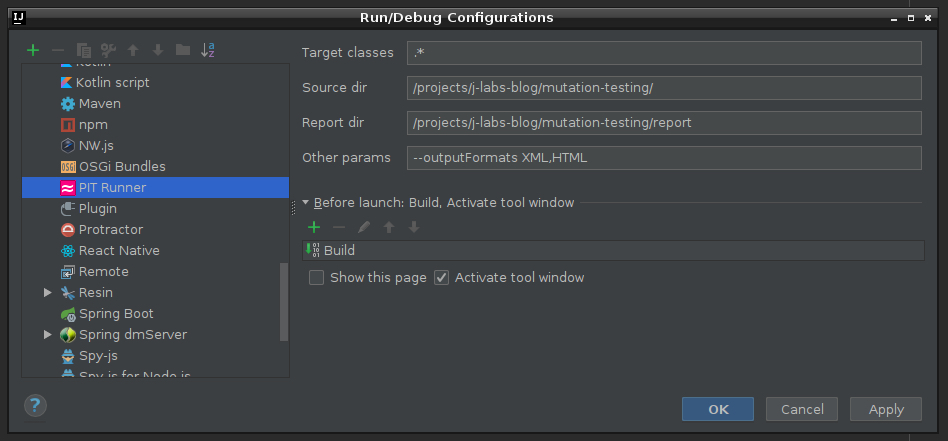Move configuration up in the list toolbar
Screen dimensions: 948x441
(133, 50)
